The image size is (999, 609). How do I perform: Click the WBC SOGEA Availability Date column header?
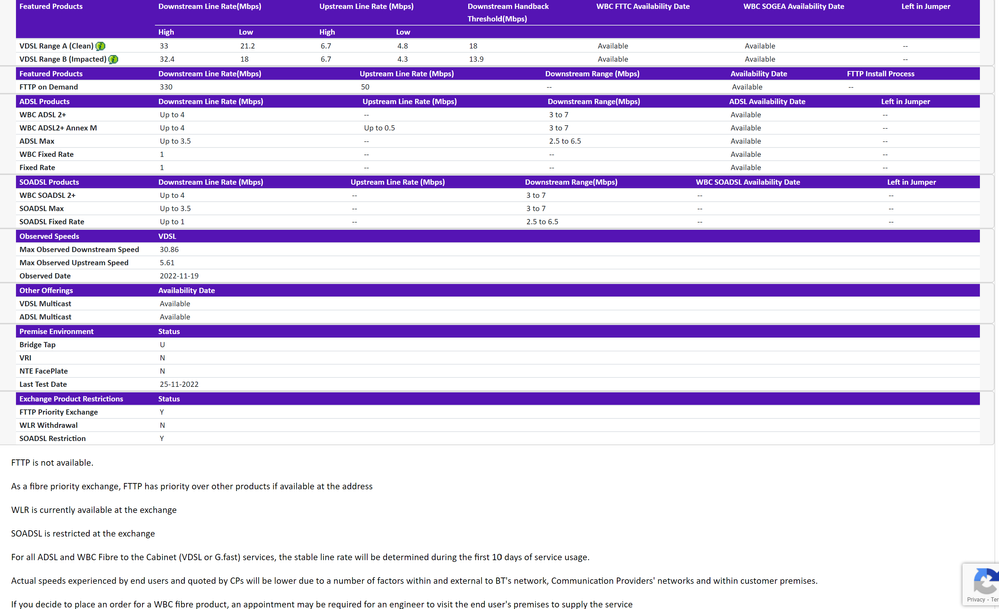793,6
